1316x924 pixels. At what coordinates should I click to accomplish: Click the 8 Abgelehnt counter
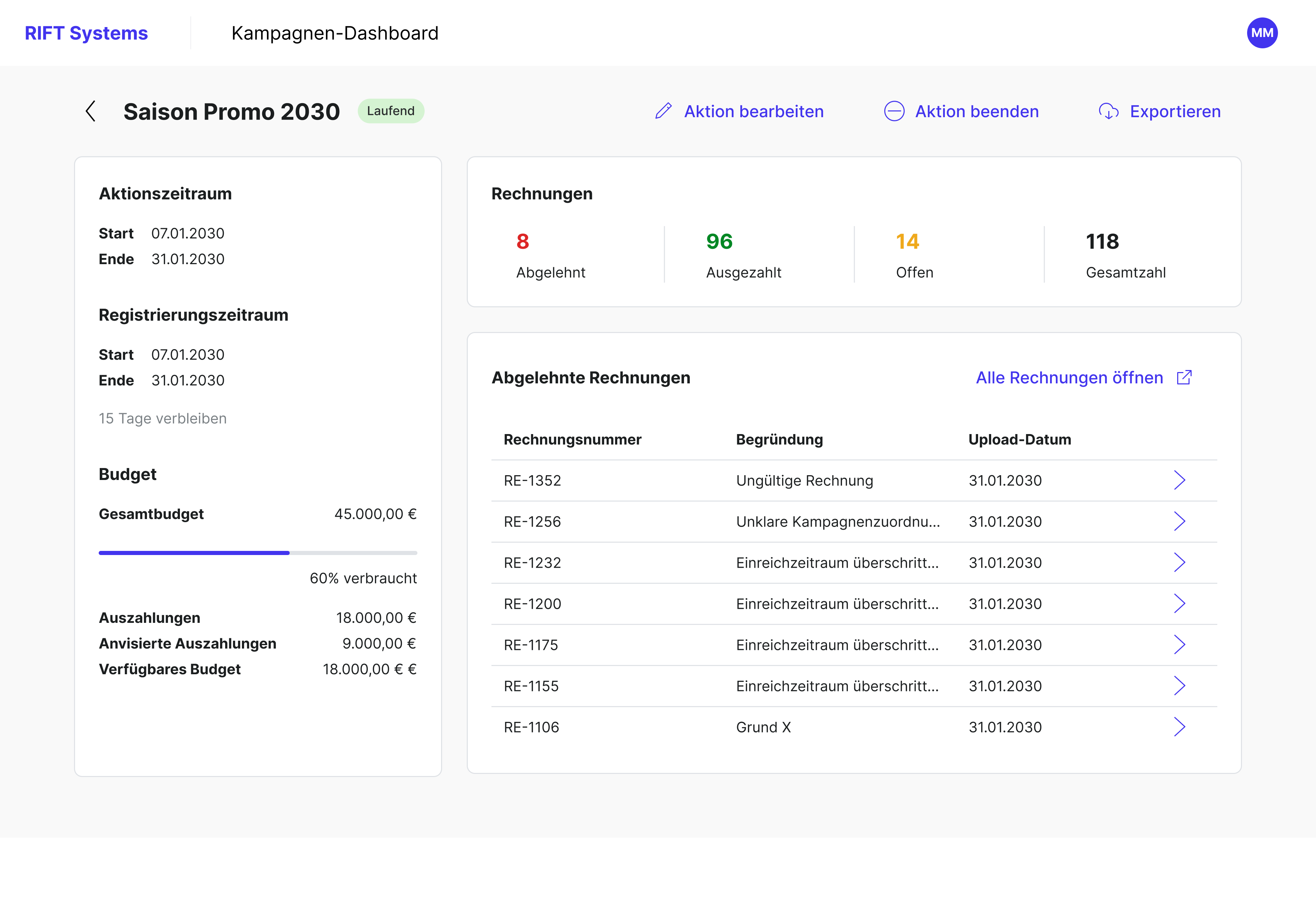pyautogui.click(x=550, y=255)
